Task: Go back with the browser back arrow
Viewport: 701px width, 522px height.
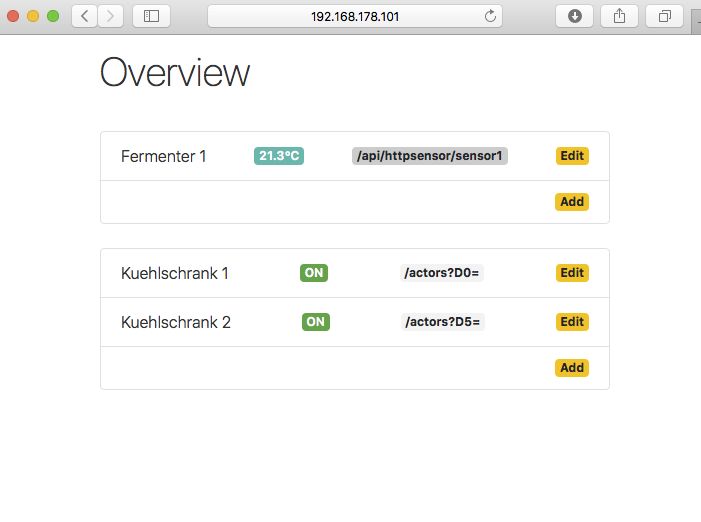Action: coord(84,17)
